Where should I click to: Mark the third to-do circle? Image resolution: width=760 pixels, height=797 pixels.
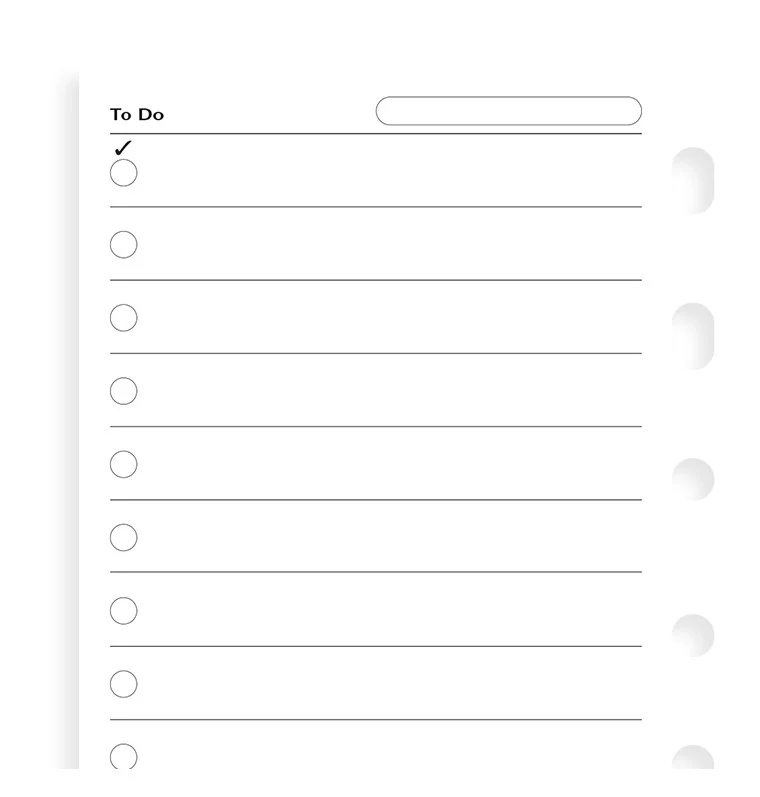click(123, 318)
